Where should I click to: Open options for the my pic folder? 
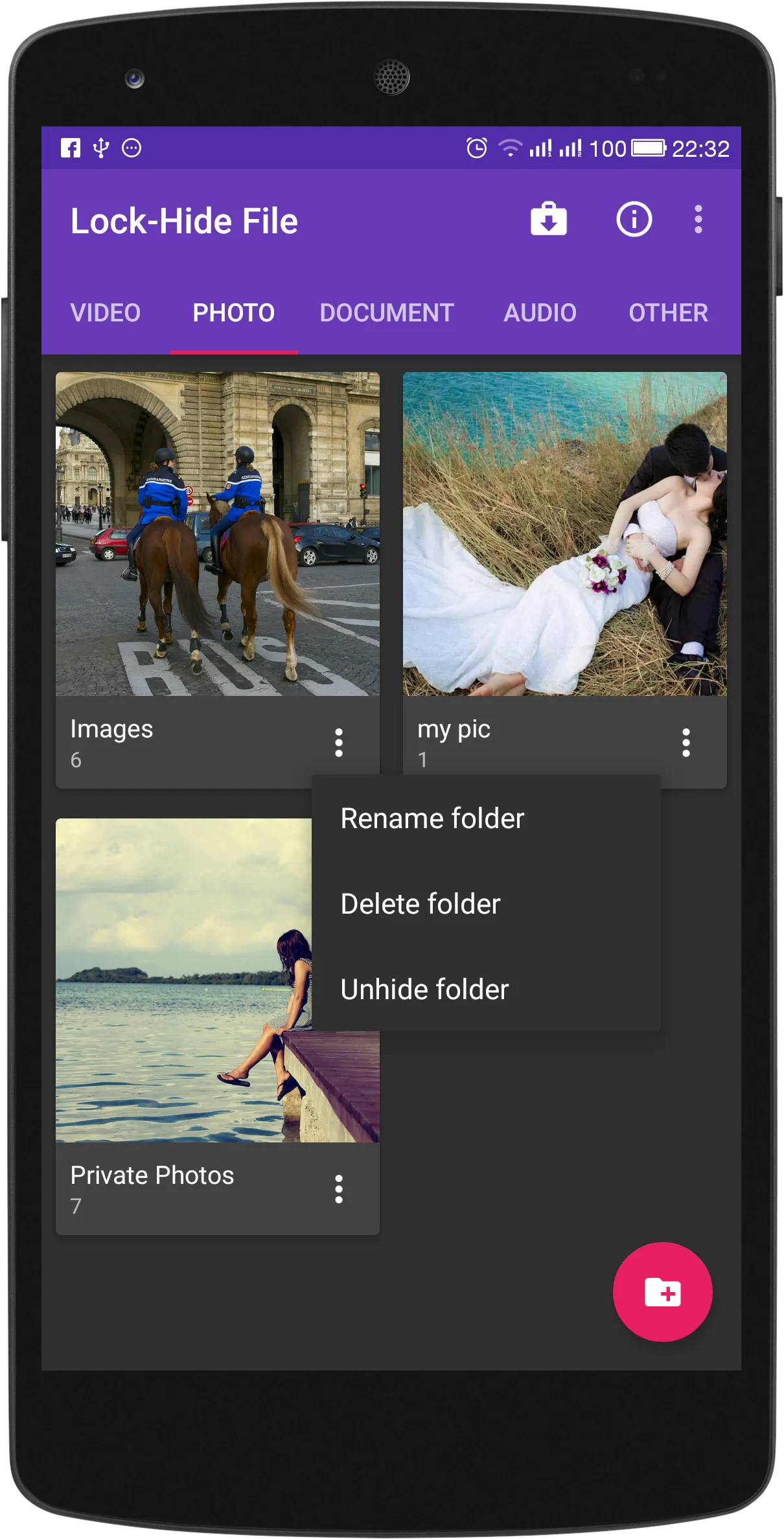click(686, 743)
